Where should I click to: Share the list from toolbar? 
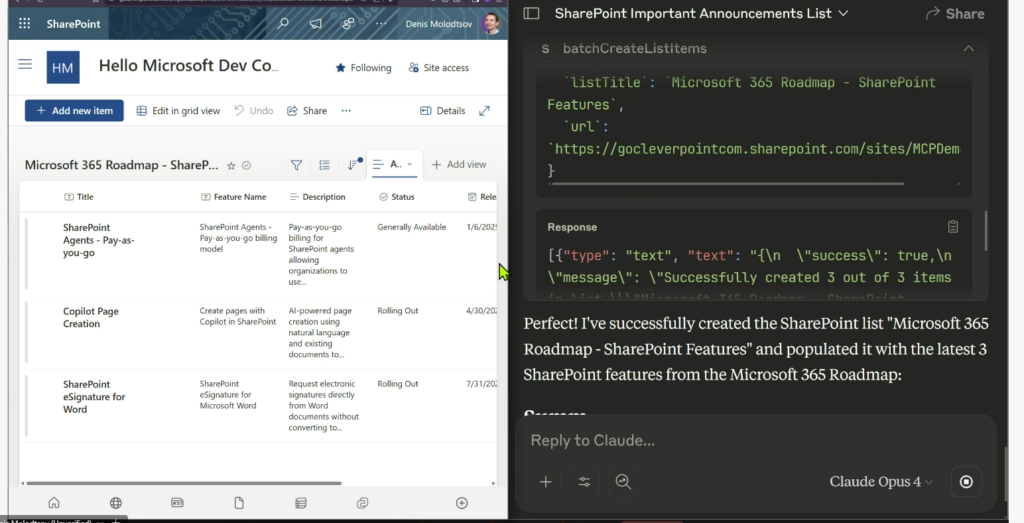coord(306,111)
